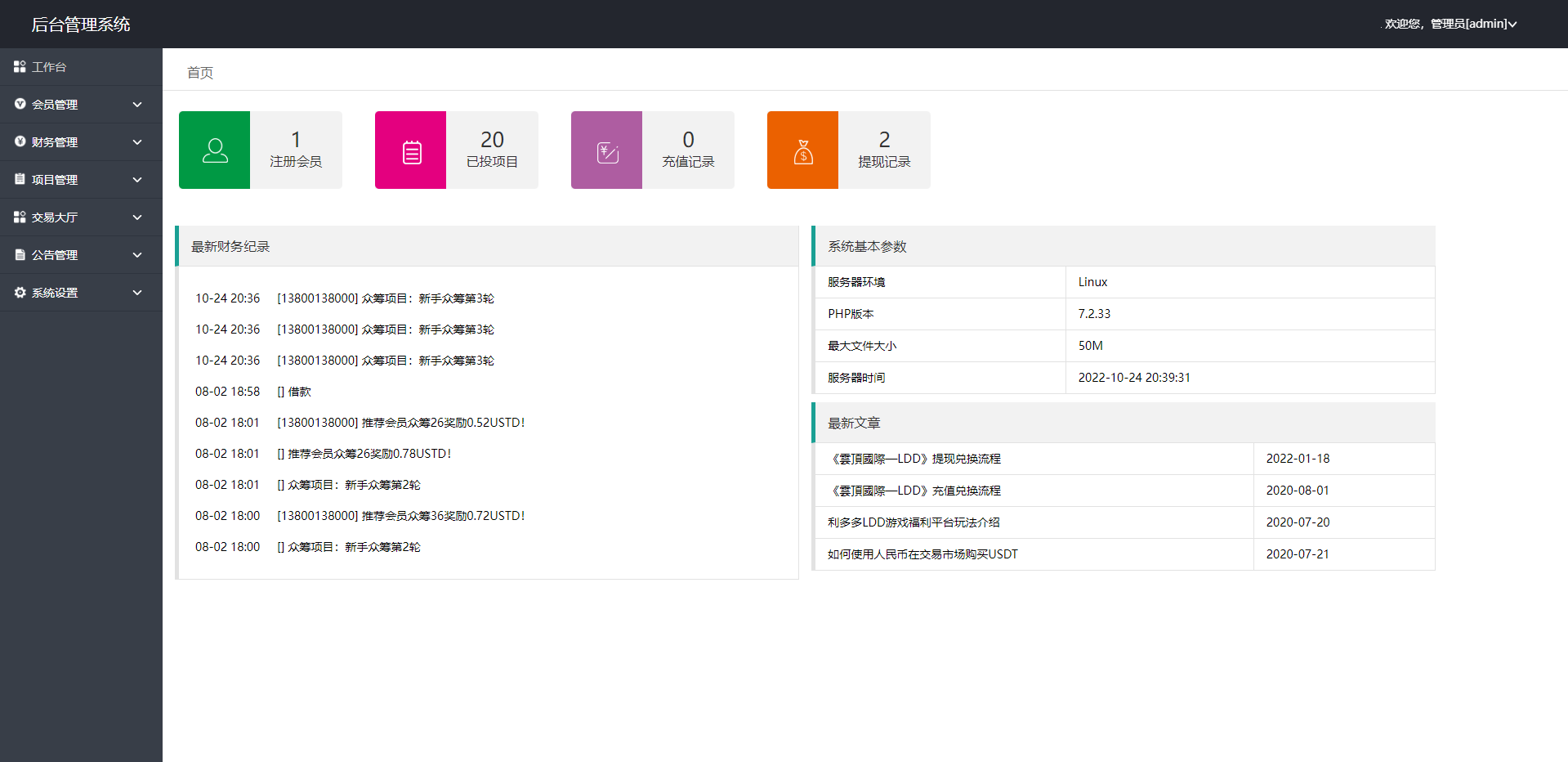Open the 充值记录 count card
The image size is (1568, 762).
pyautogui.click(x=653, y=150)
